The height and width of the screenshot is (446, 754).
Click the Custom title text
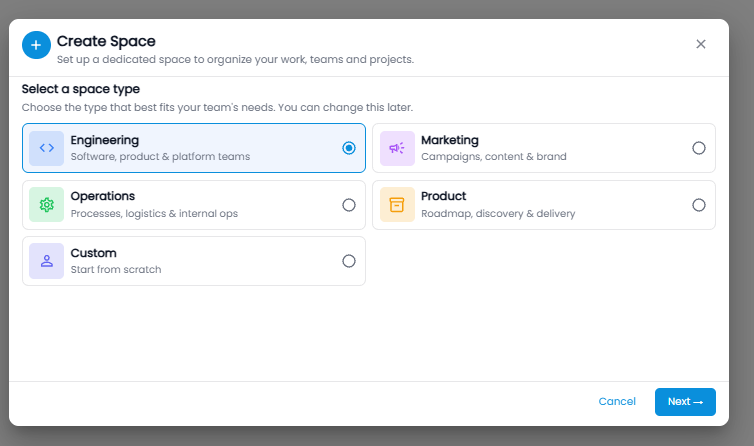click(x=94, y=253)
